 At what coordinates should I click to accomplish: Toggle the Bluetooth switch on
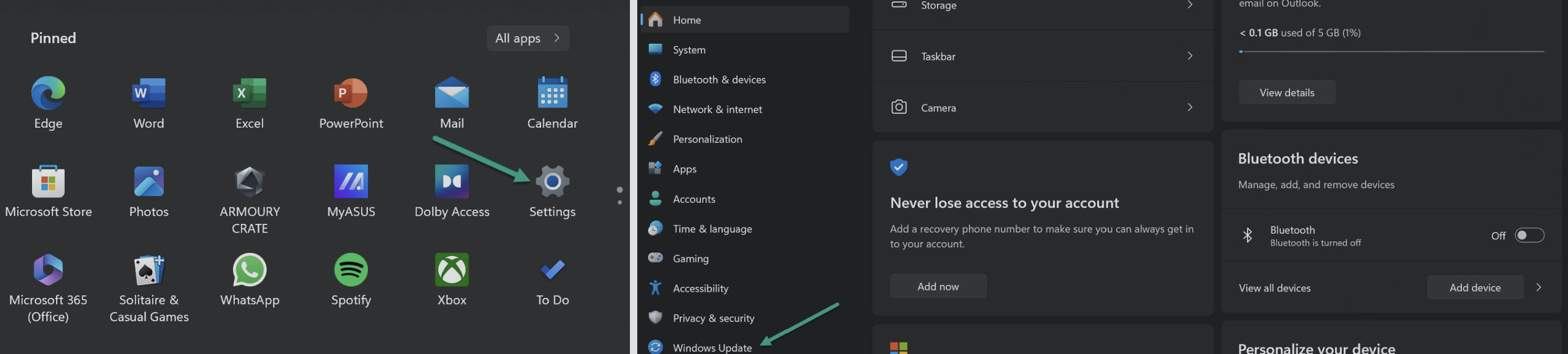click(x=1529, y=235)
